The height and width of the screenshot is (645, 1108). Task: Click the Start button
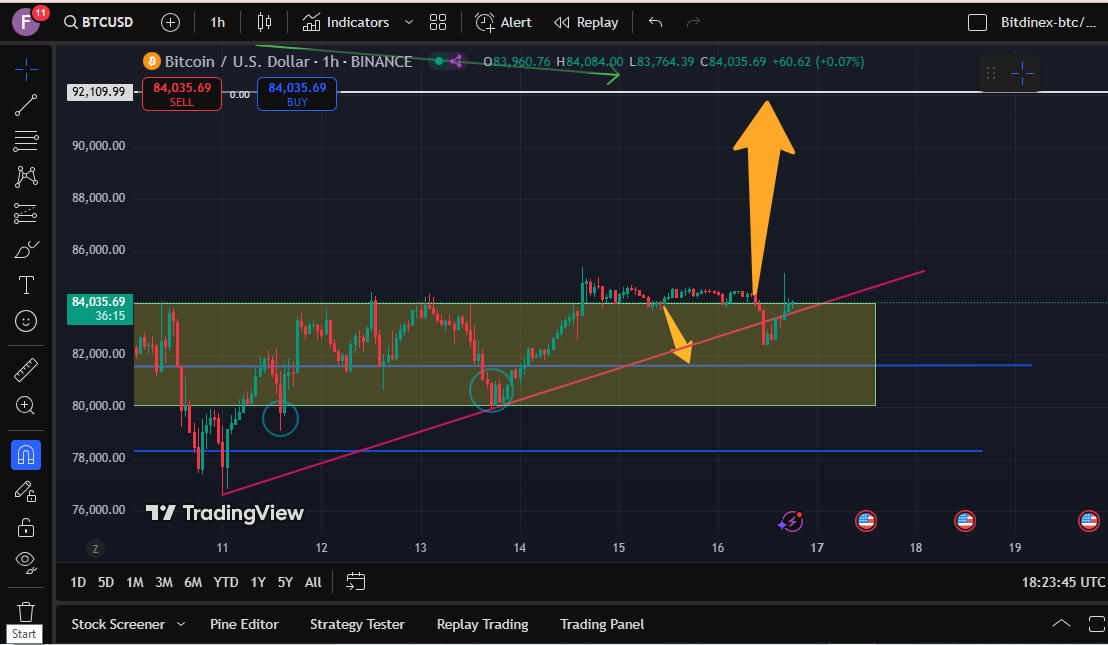pyautogui.click(x=23, y=634)
